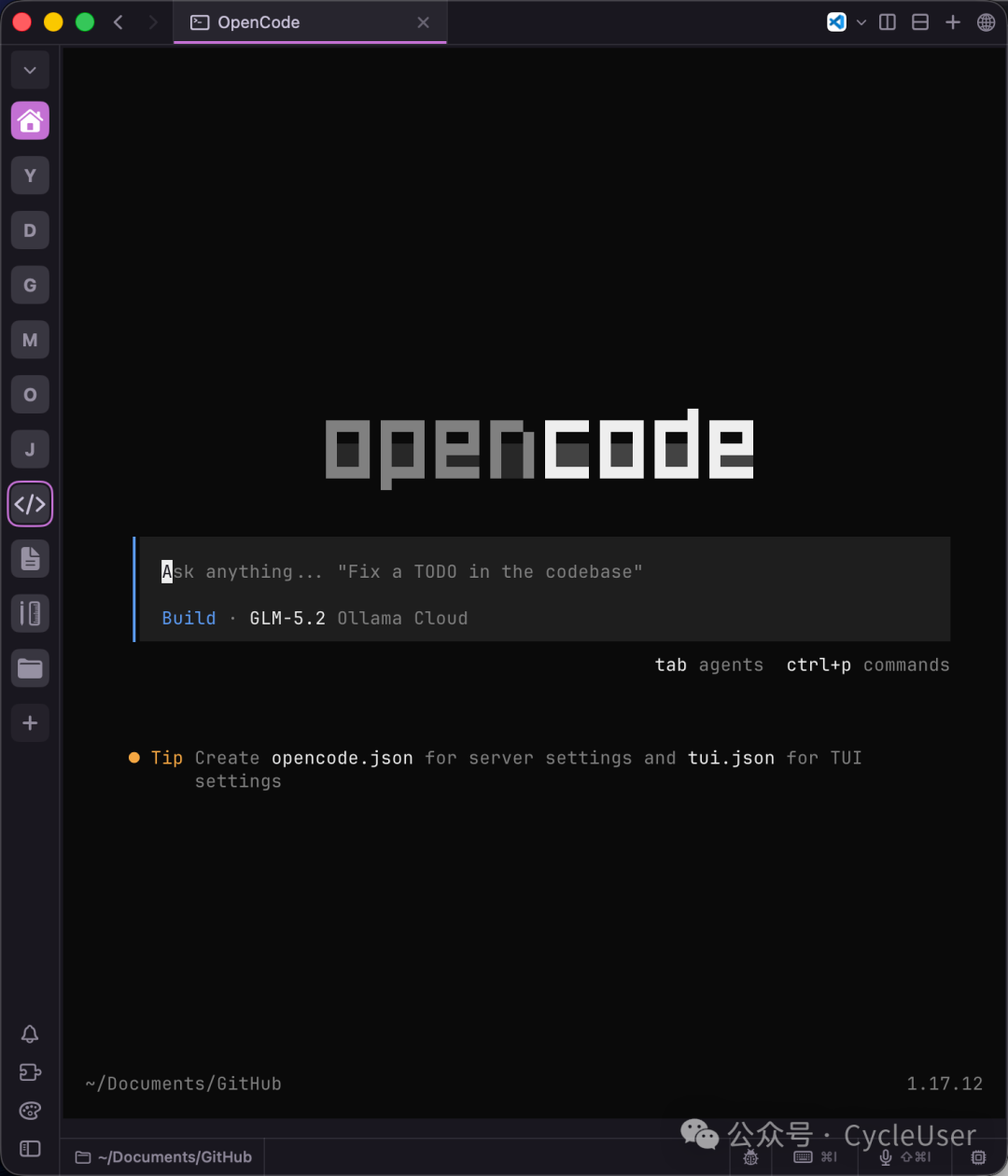Select the D workspace in sidebar
Viewport: 1008px width, 1176px height.
point(30,231)
